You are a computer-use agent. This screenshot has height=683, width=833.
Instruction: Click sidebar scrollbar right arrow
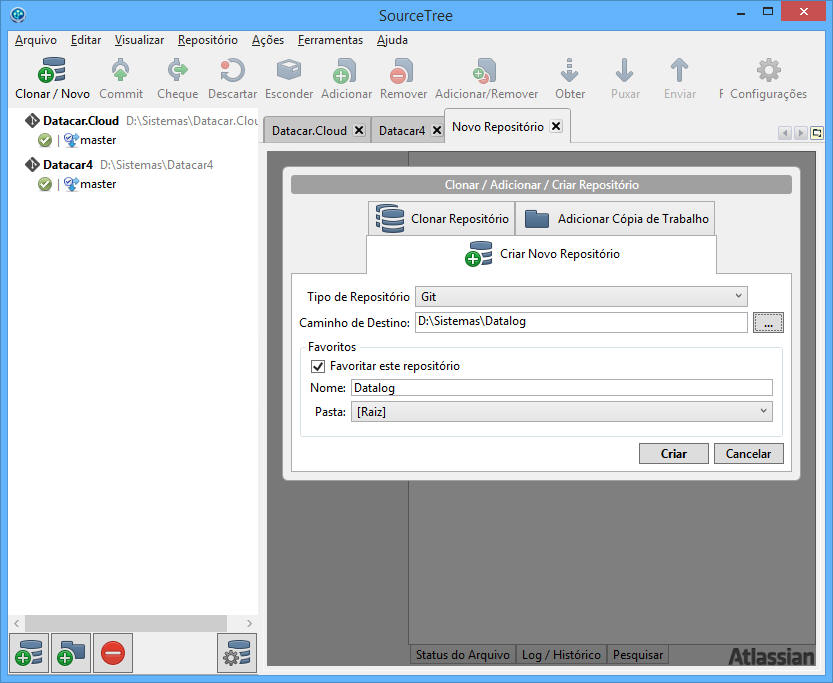click(x=249, y=623)
